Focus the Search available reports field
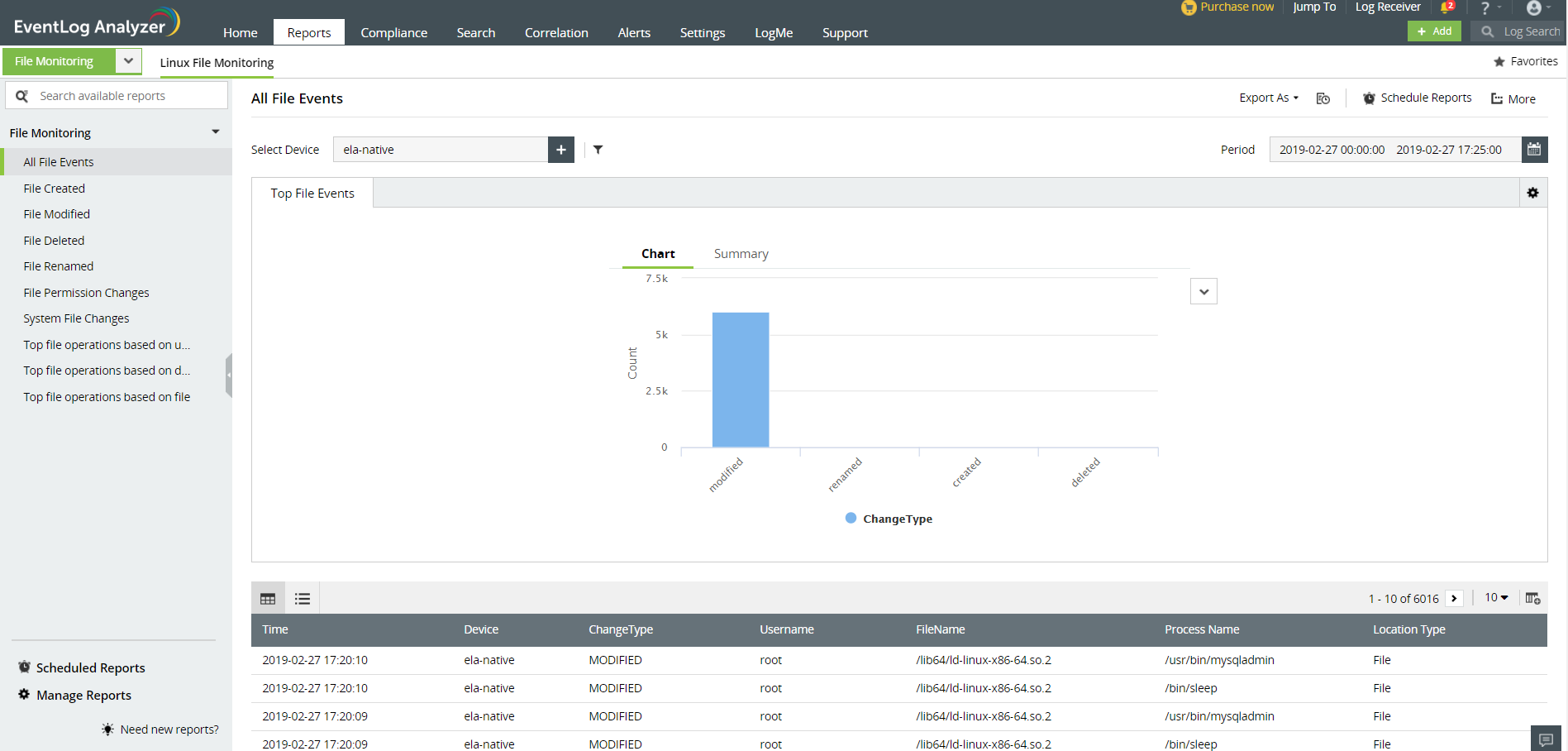Screen dimensions: 1568x751 click(x=117, y=96)
